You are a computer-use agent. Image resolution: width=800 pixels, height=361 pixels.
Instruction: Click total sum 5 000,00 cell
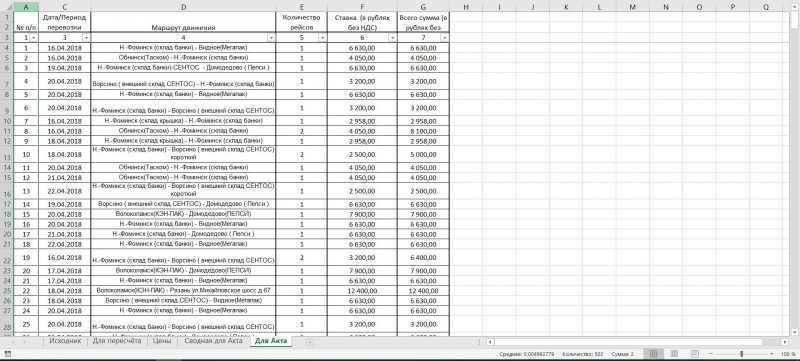click(423, 154)
